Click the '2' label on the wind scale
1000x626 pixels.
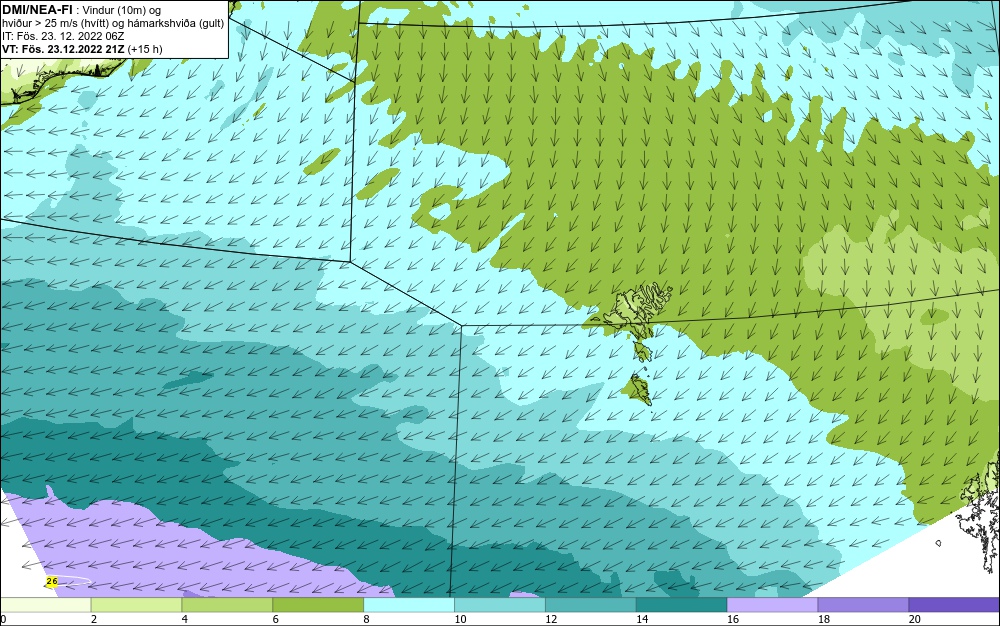[x=94, y=619]
